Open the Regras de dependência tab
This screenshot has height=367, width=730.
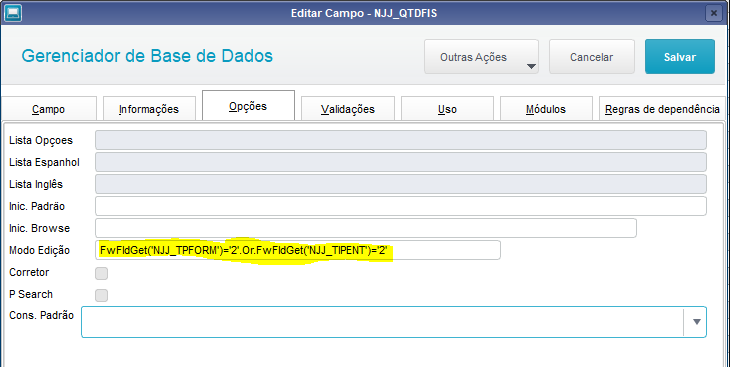tap(662, 109)
